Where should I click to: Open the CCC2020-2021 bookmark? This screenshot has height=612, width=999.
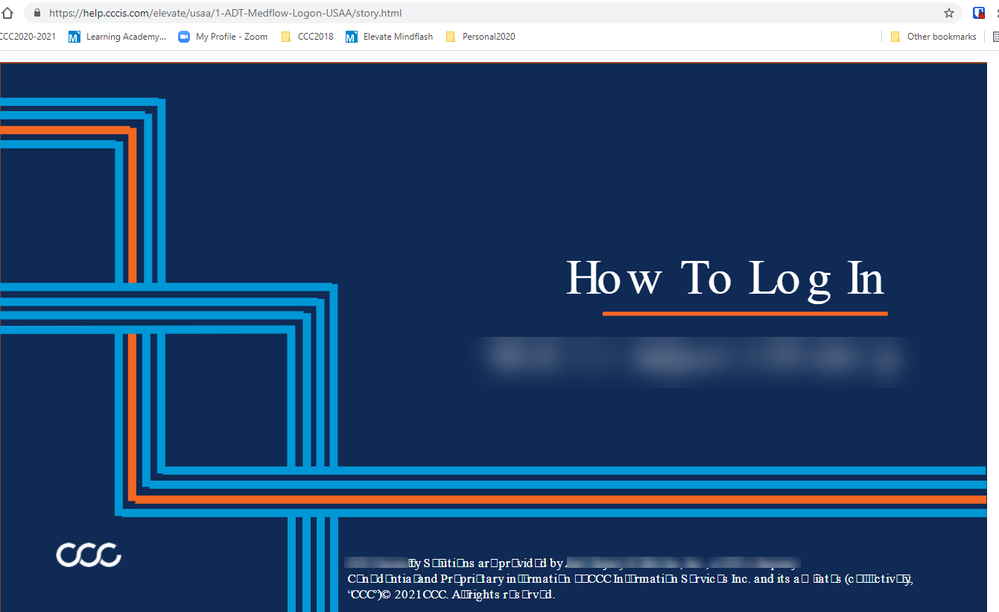27,37
